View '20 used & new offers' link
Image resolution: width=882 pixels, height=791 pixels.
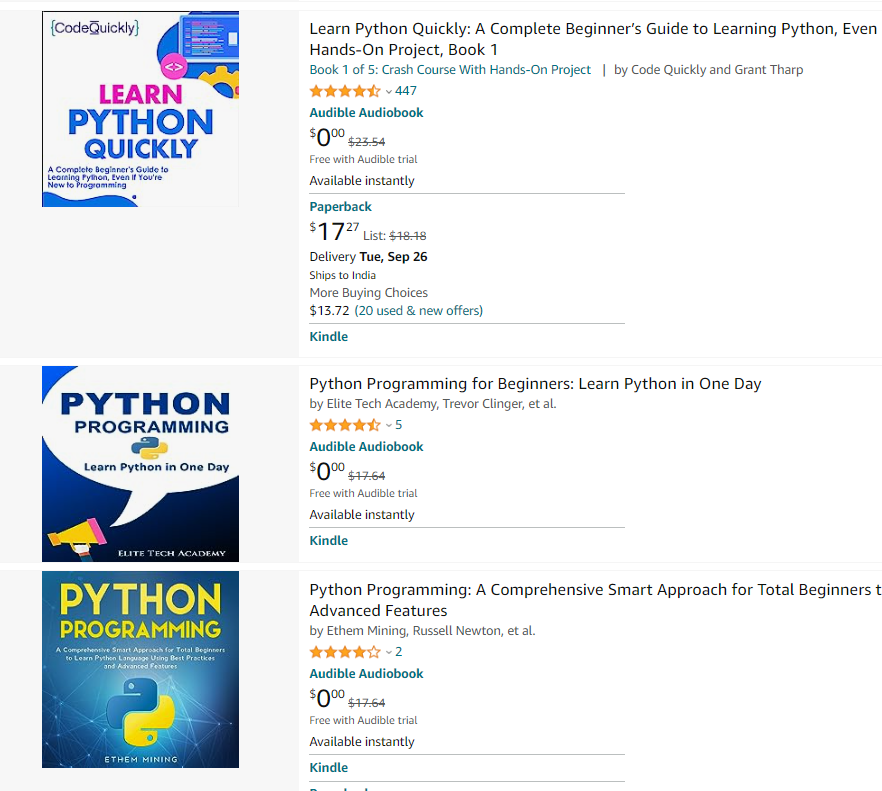click(x=418, y=311)
